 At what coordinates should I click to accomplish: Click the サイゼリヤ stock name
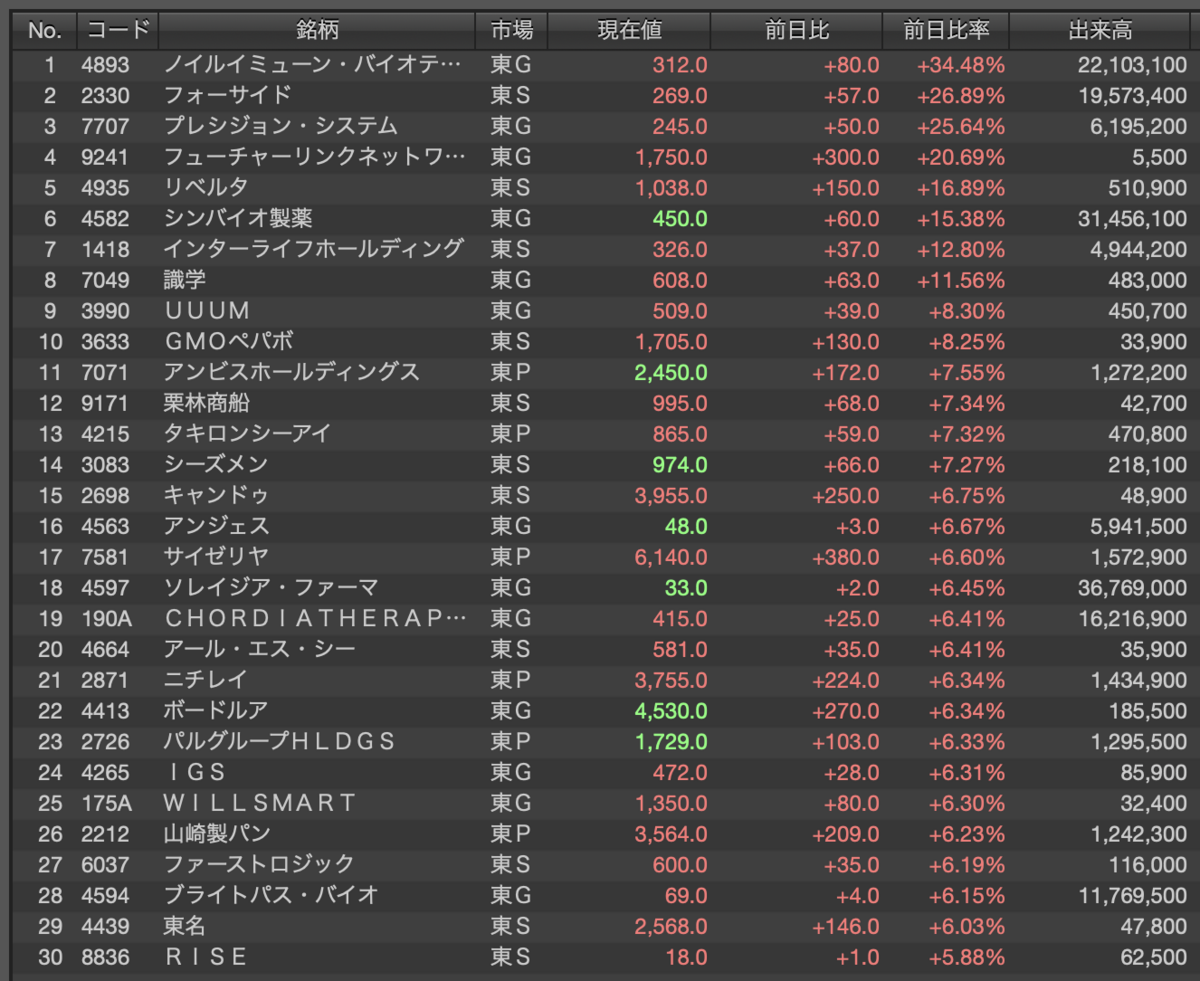click(x=217, y=557)
